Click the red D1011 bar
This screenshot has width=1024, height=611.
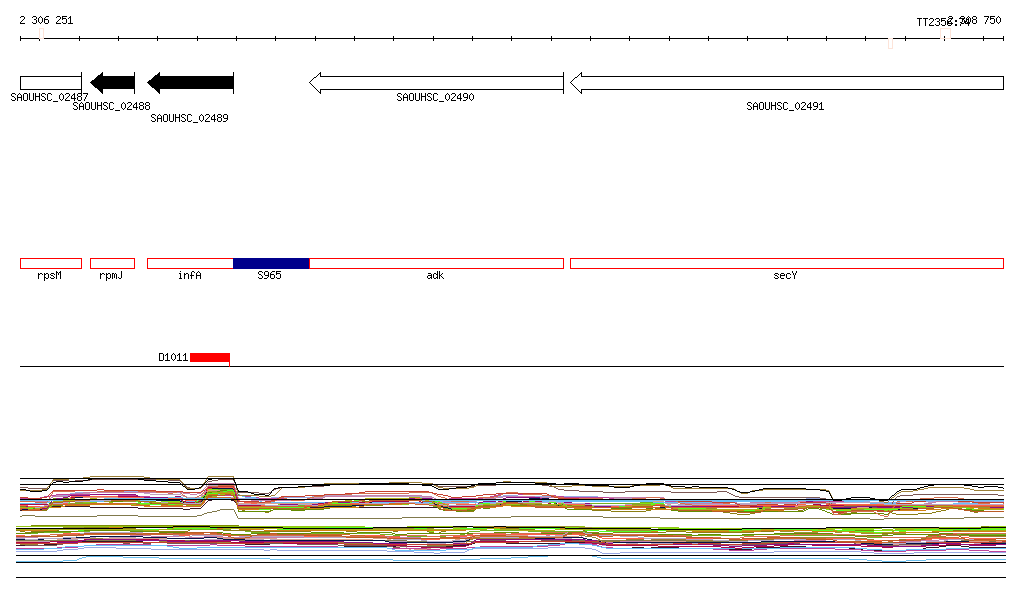(210, 357)
